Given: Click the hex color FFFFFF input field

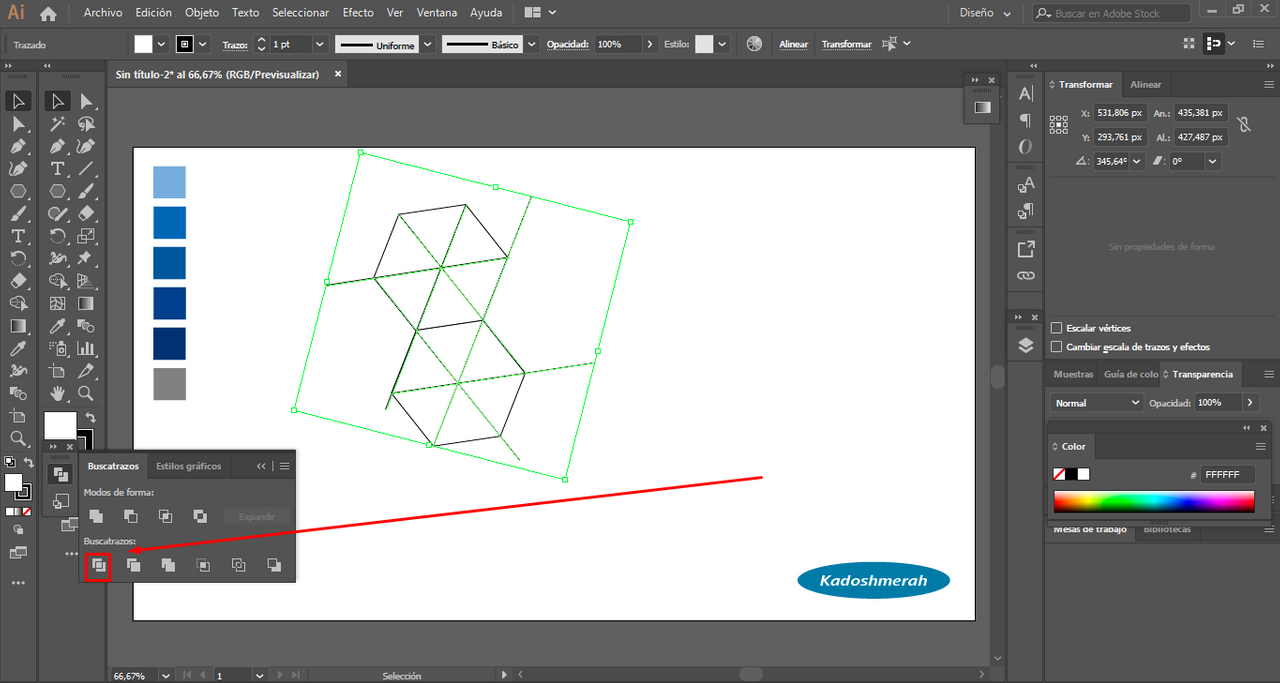Looking at the screenshot, I should coord(1227,475).
